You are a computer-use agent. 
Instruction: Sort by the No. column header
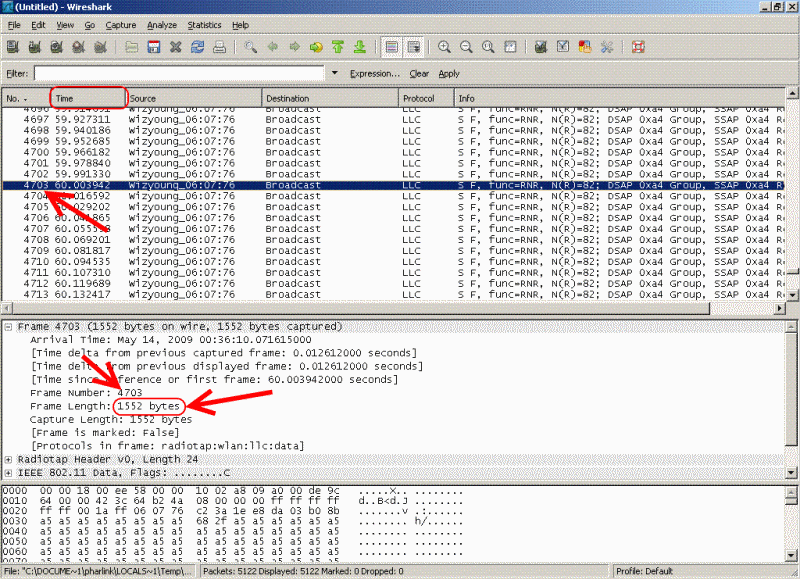click(x=26, y=98)
